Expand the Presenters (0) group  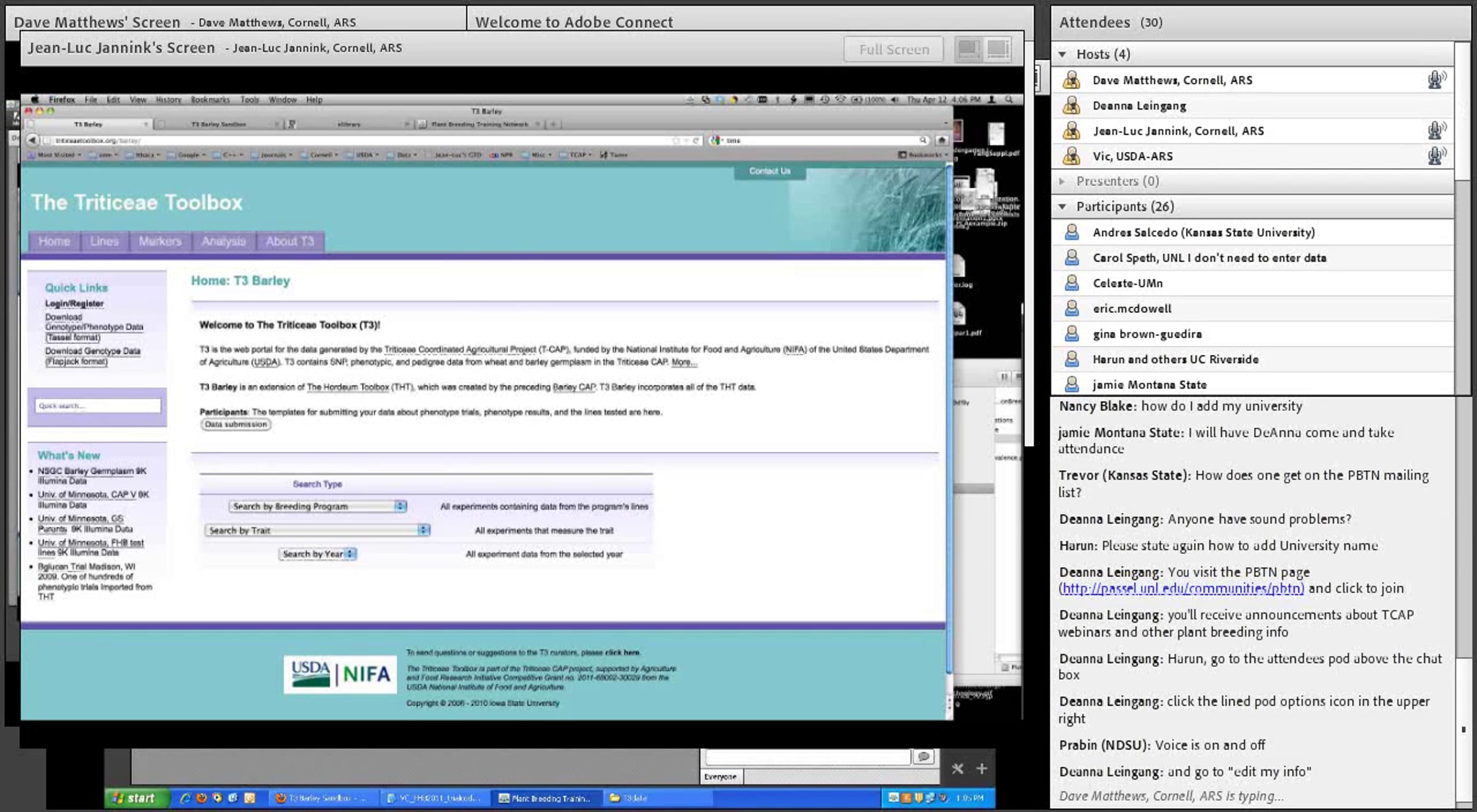[x=1062, y=181]
